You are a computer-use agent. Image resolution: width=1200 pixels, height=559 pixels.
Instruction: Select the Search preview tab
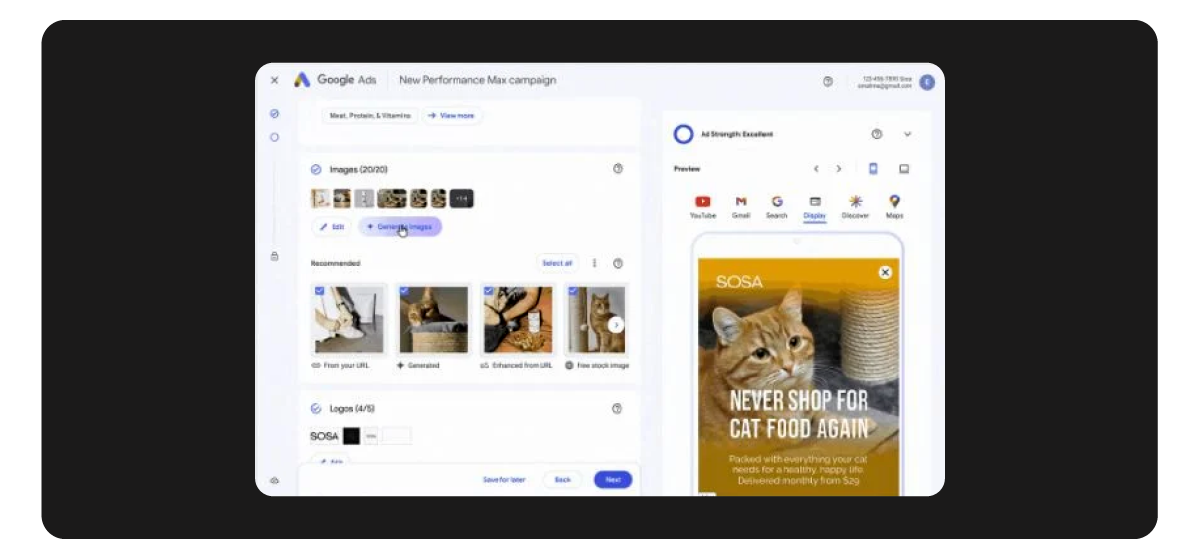coord(777,207)
